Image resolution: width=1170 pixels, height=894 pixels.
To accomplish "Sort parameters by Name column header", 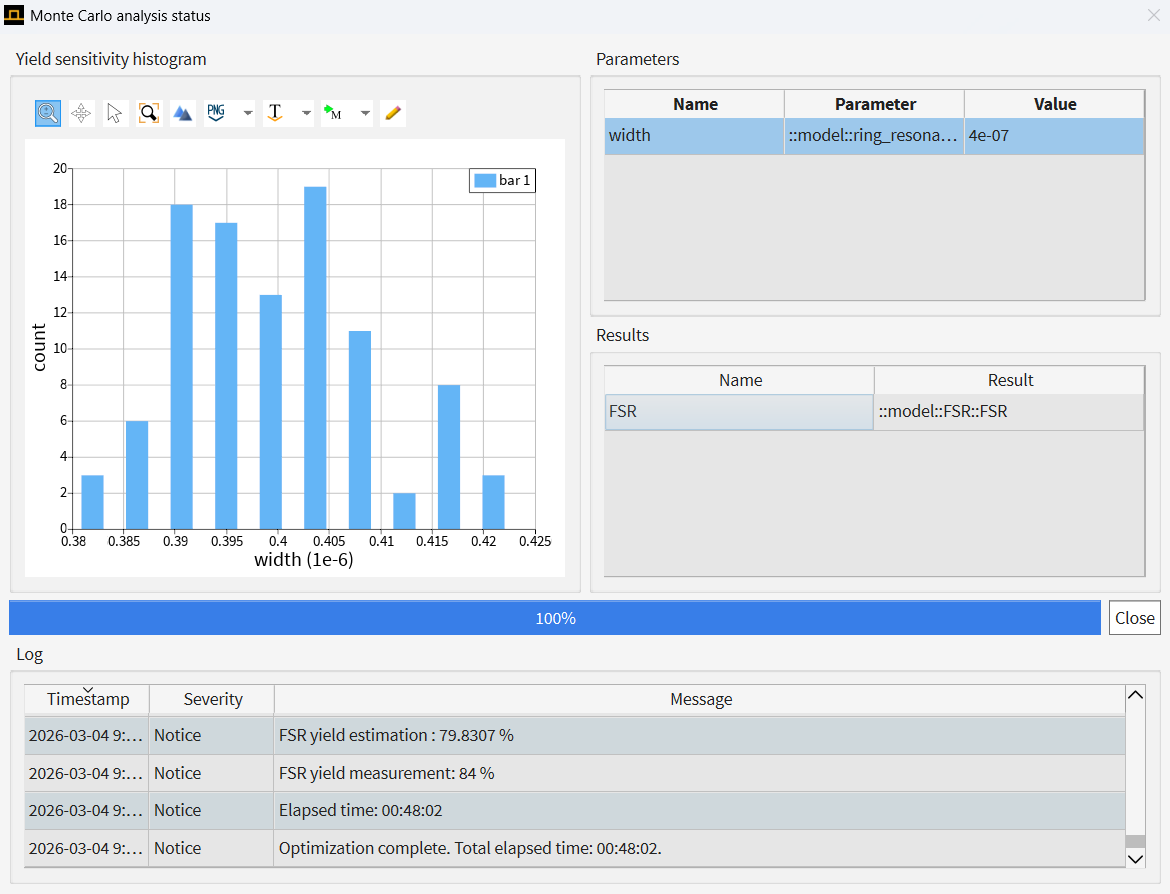I will (695, 104).
